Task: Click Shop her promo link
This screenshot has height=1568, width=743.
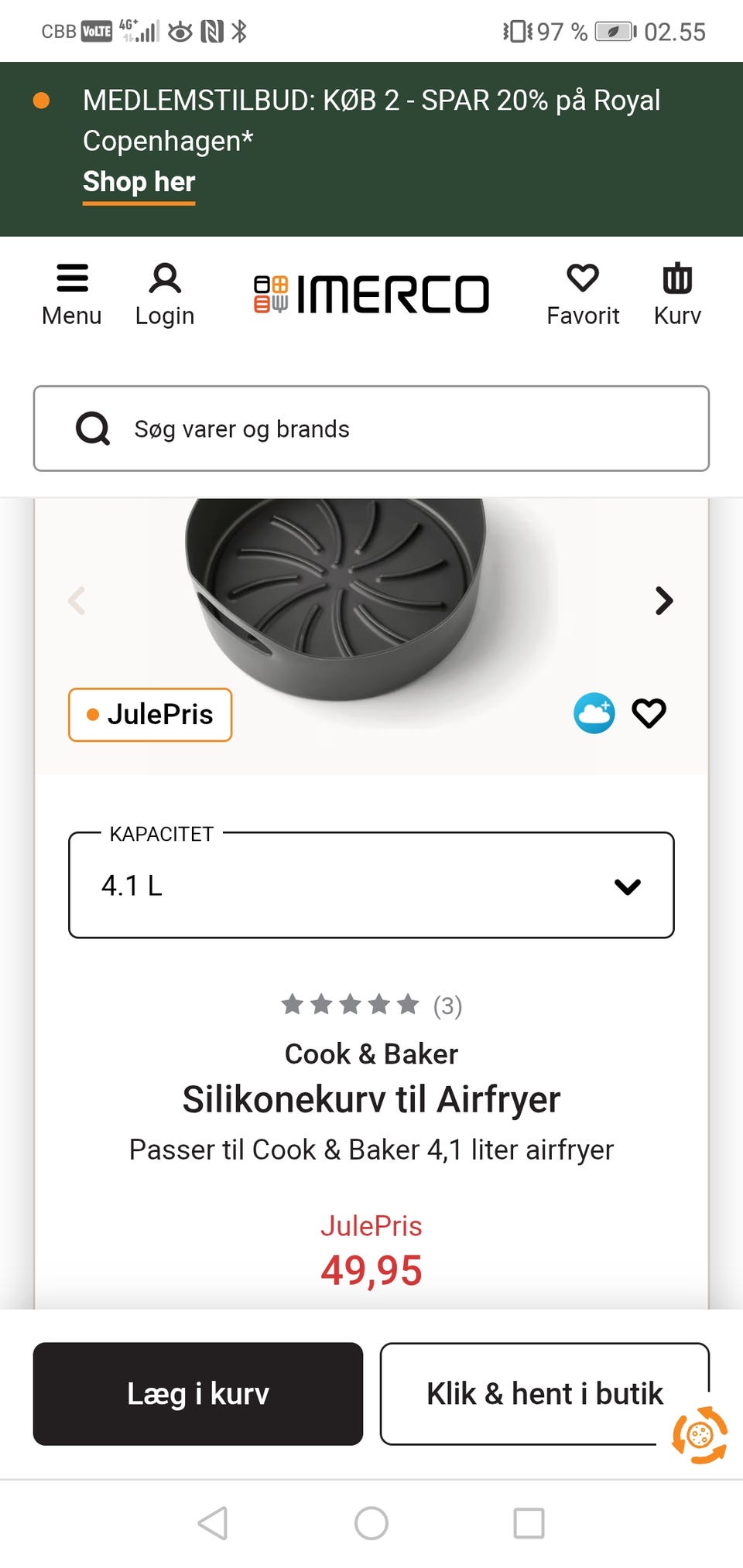Action: click(x=139, y=183)
